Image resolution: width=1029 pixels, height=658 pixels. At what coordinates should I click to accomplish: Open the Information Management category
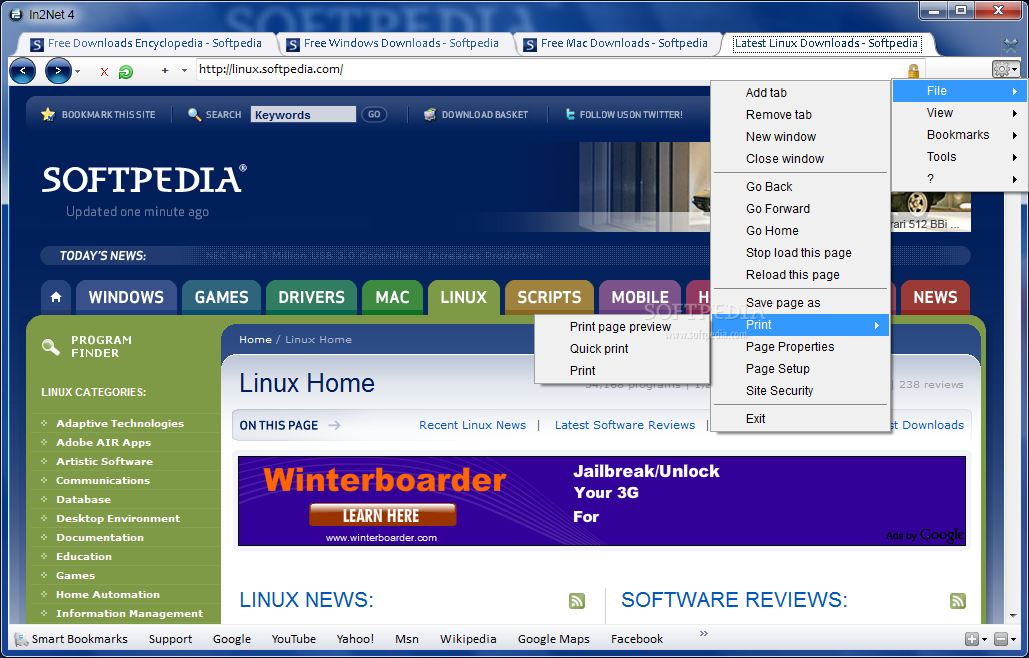[129, 613]
